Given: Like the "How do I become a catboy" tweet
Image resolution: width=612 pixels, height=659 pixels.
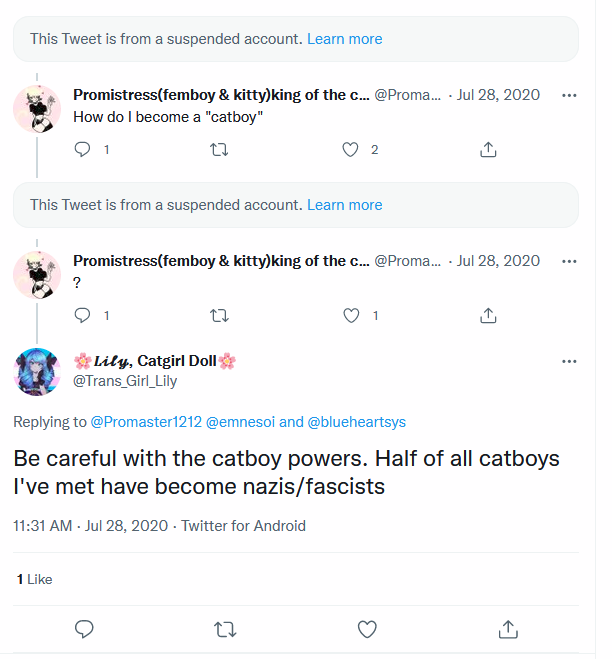Looking at the screenshot, I should pyautogui.click(x=350, y=149).
